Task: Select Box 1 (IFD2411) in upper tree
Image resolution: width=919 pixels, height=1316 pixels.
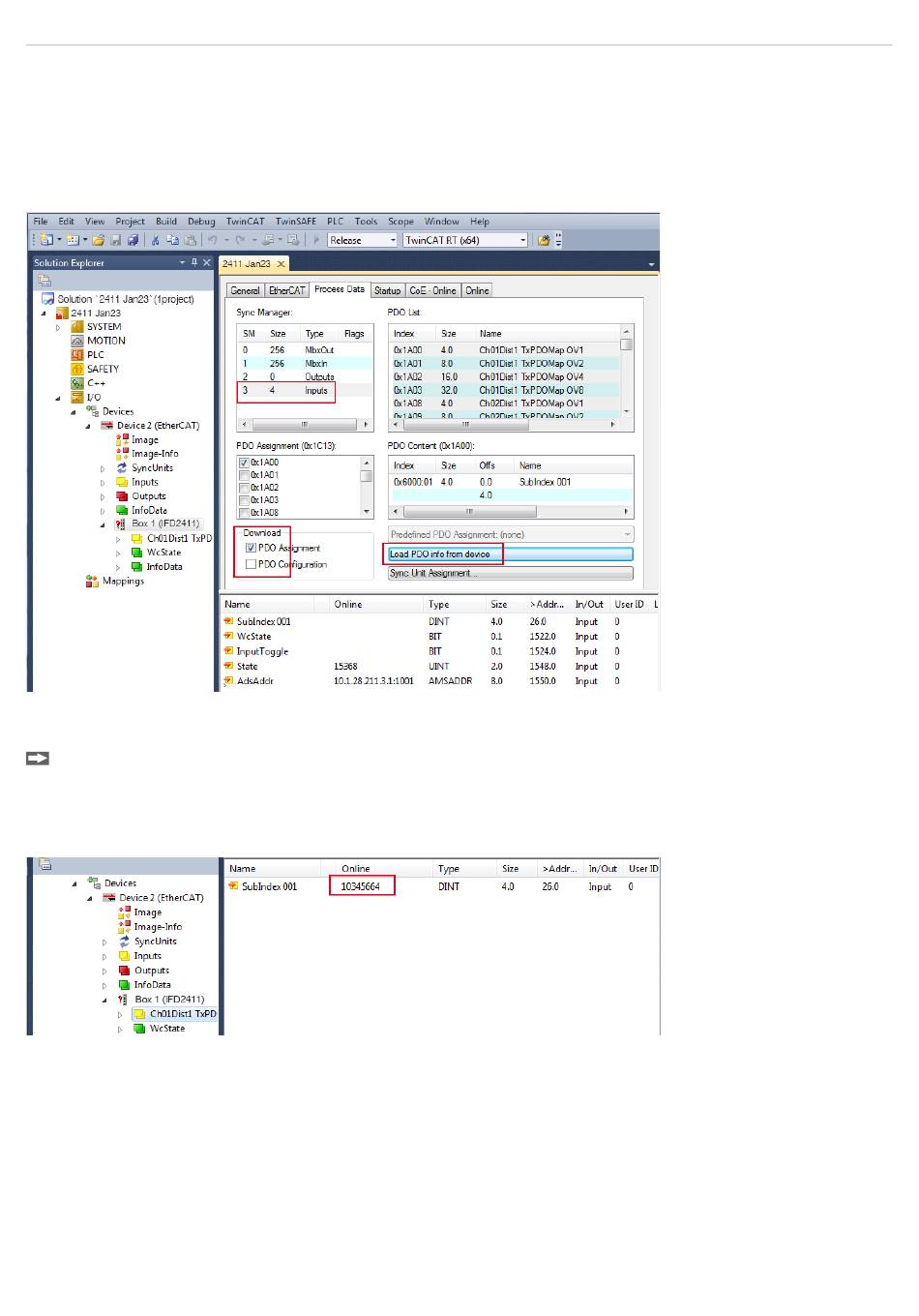Action: tap(158, 523)
